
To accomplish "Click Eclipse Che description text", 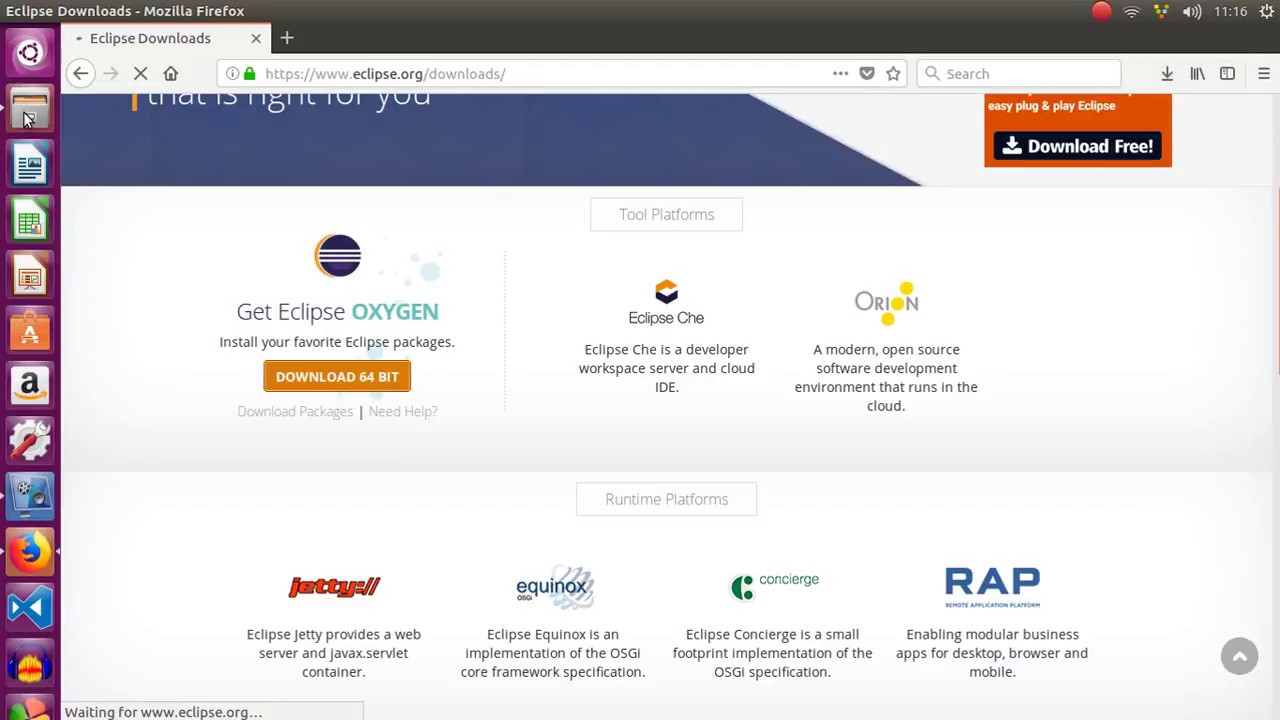I will [x=666, y=368].
